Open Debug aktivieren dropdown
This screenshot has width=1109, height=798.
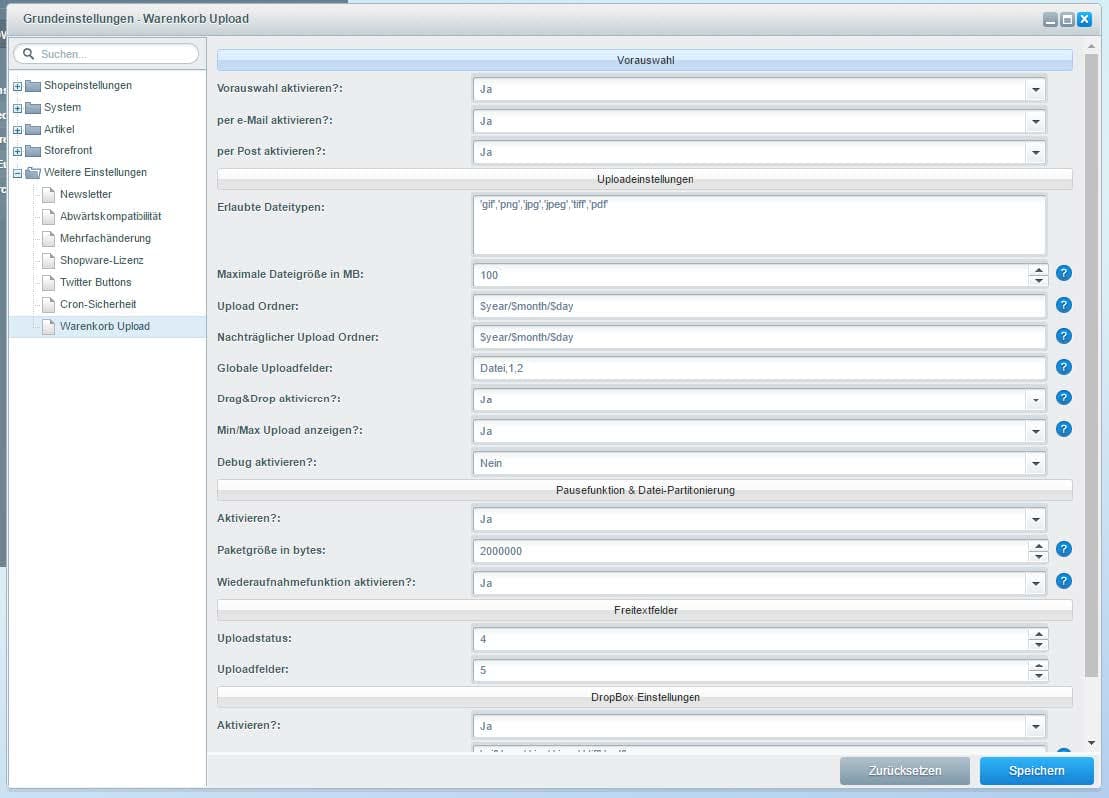click(1035, 464)
